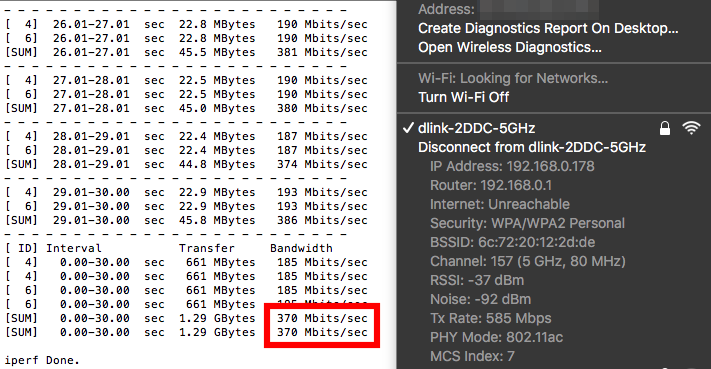The width and height of the screenshot is (711, 369).
Task: Click the MCS Index: 7 line
Action: click(472, 357)
